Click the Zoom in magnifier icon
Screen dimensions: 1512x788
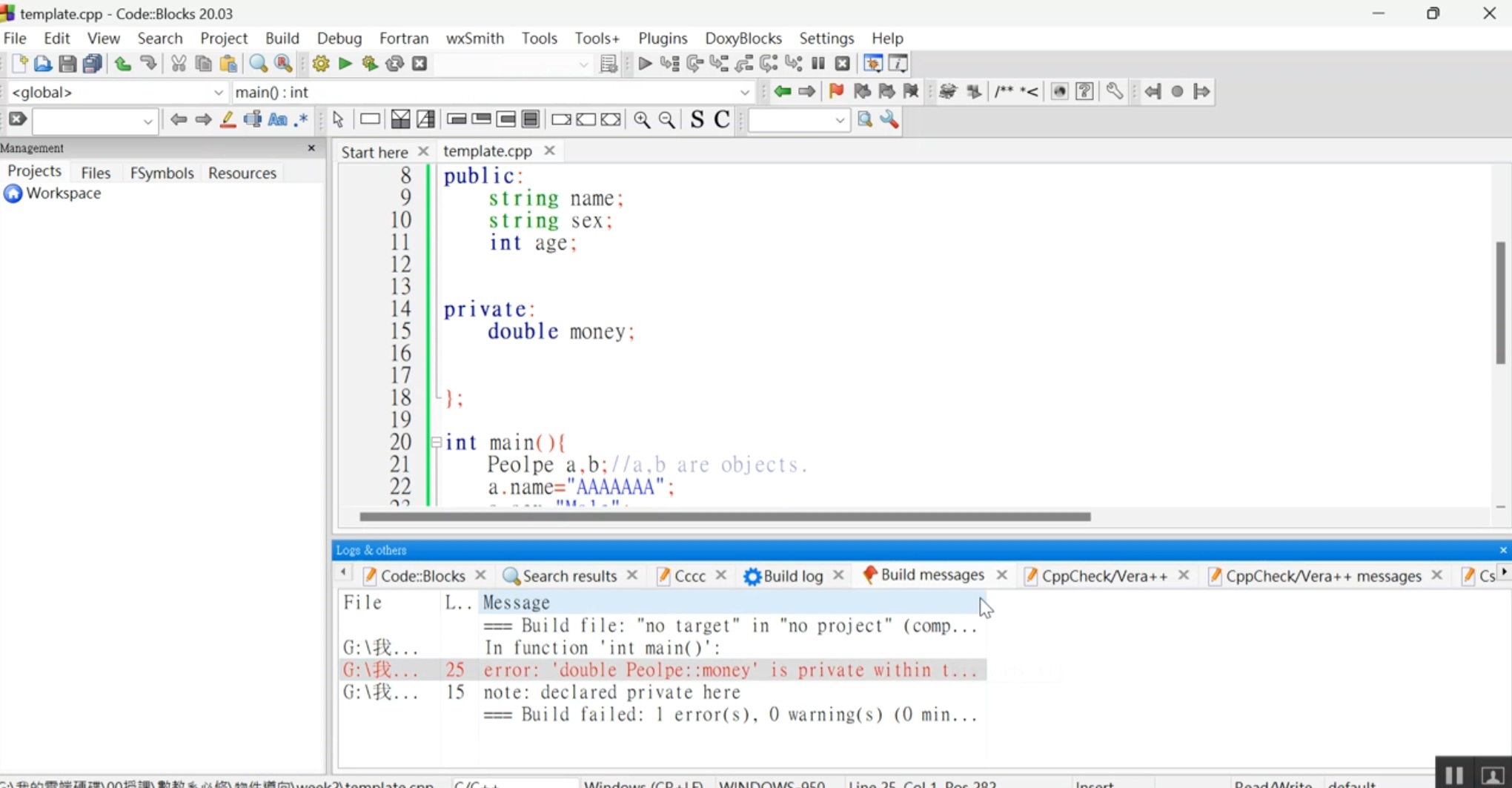[x=642, y=120]
